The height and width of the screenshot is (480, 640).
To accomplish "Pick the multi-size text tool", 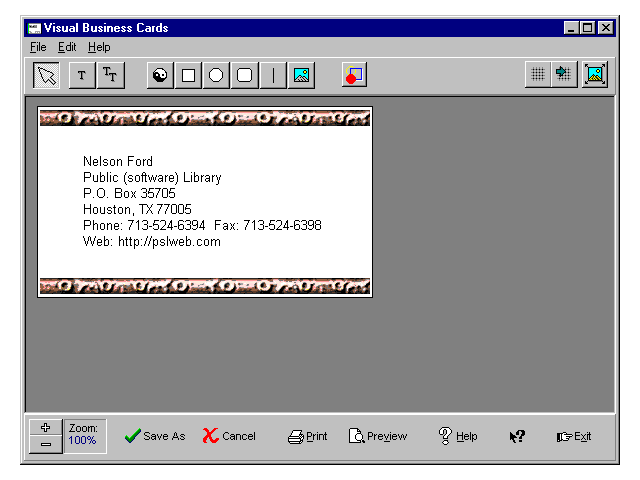I will click(x=110, y=76).
